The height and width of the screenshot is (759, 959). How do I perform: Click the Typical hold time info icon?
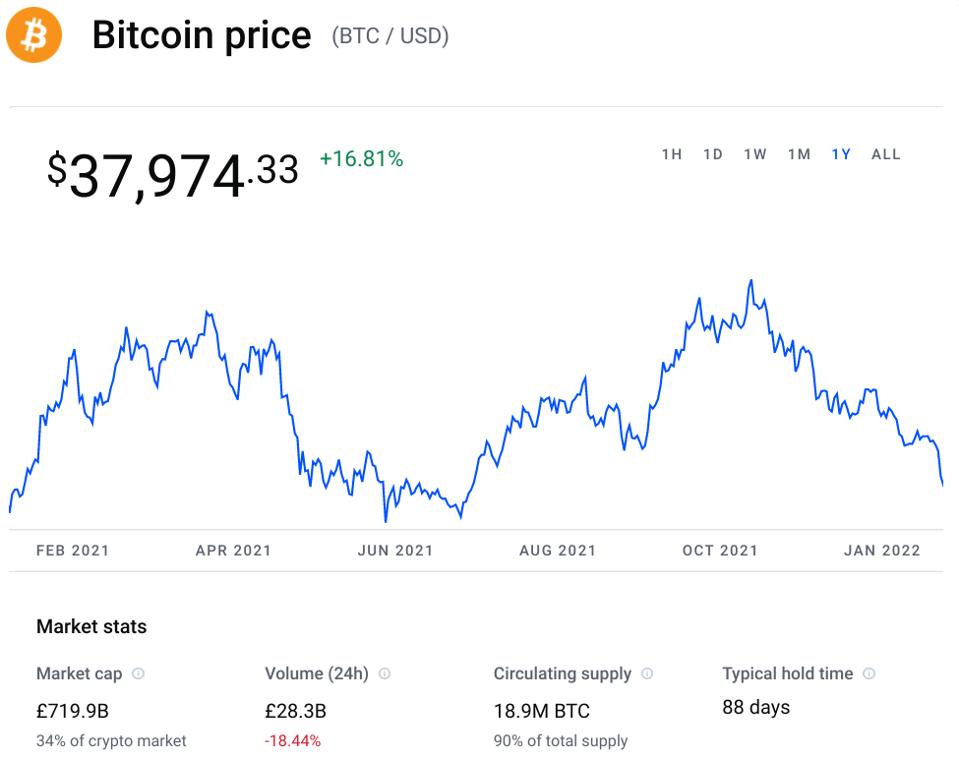(869, 674)
